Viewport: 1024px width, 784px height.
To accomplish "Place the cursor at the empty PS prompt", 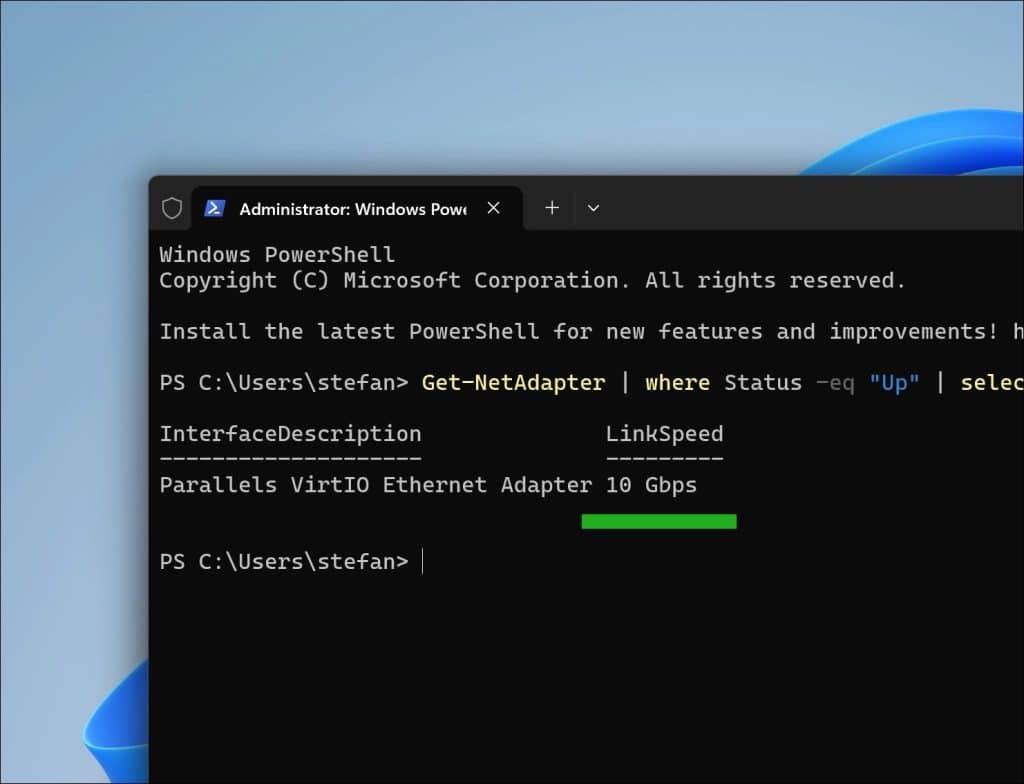I will click(x=423, y=561).
